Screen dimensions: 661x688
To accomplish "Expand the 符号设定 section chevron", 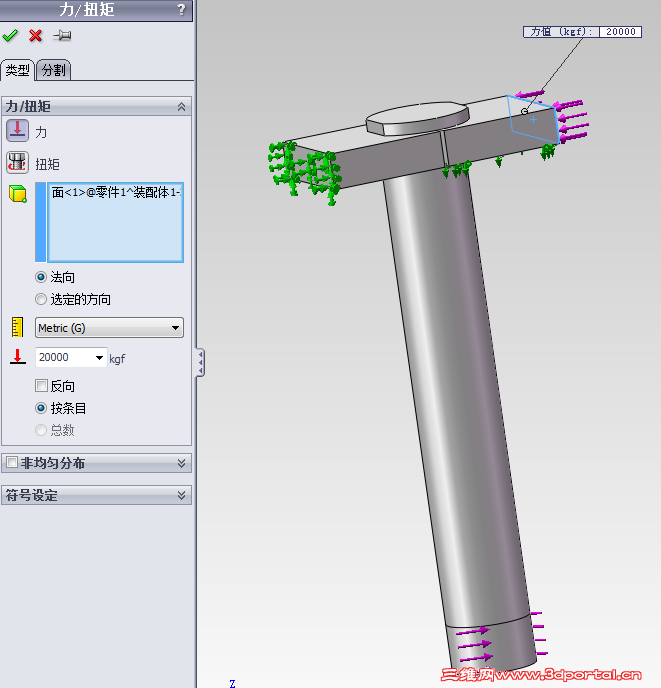I will pyautogui.click(x=181, y=495).
